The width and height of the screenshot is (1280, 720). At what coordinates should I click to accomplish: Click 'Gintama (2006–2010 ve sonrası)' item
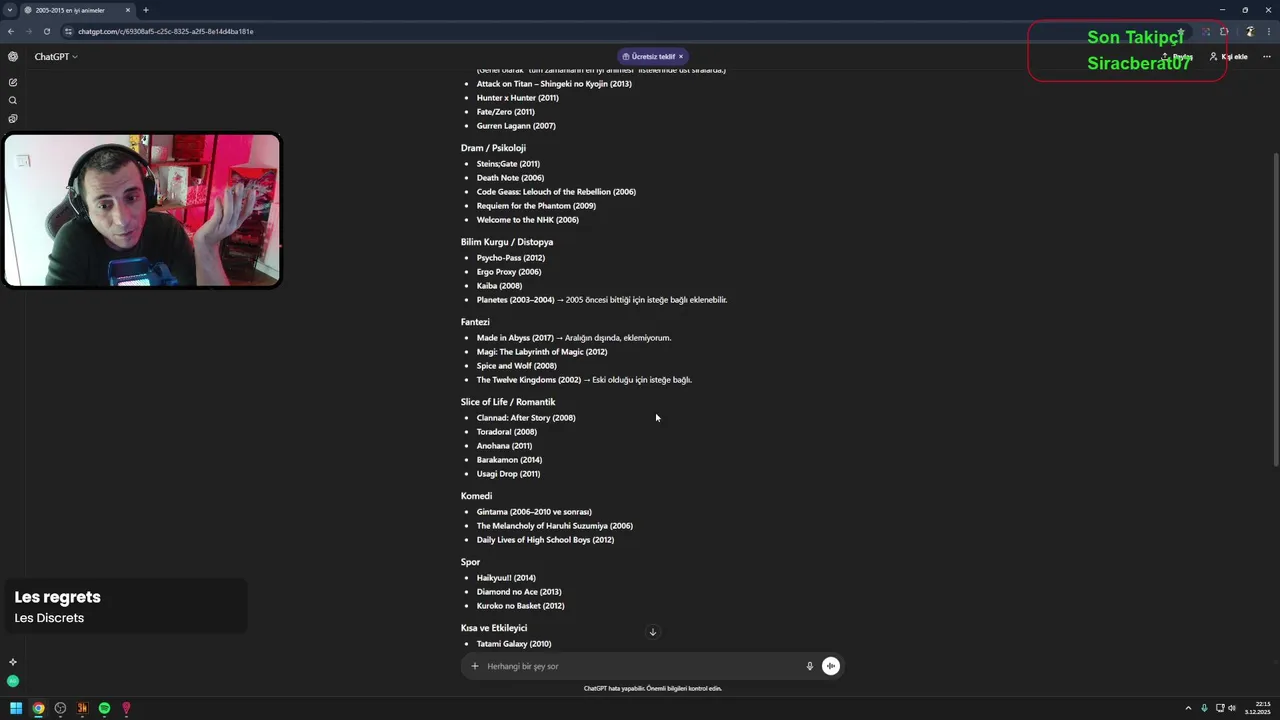pos(534,512)
